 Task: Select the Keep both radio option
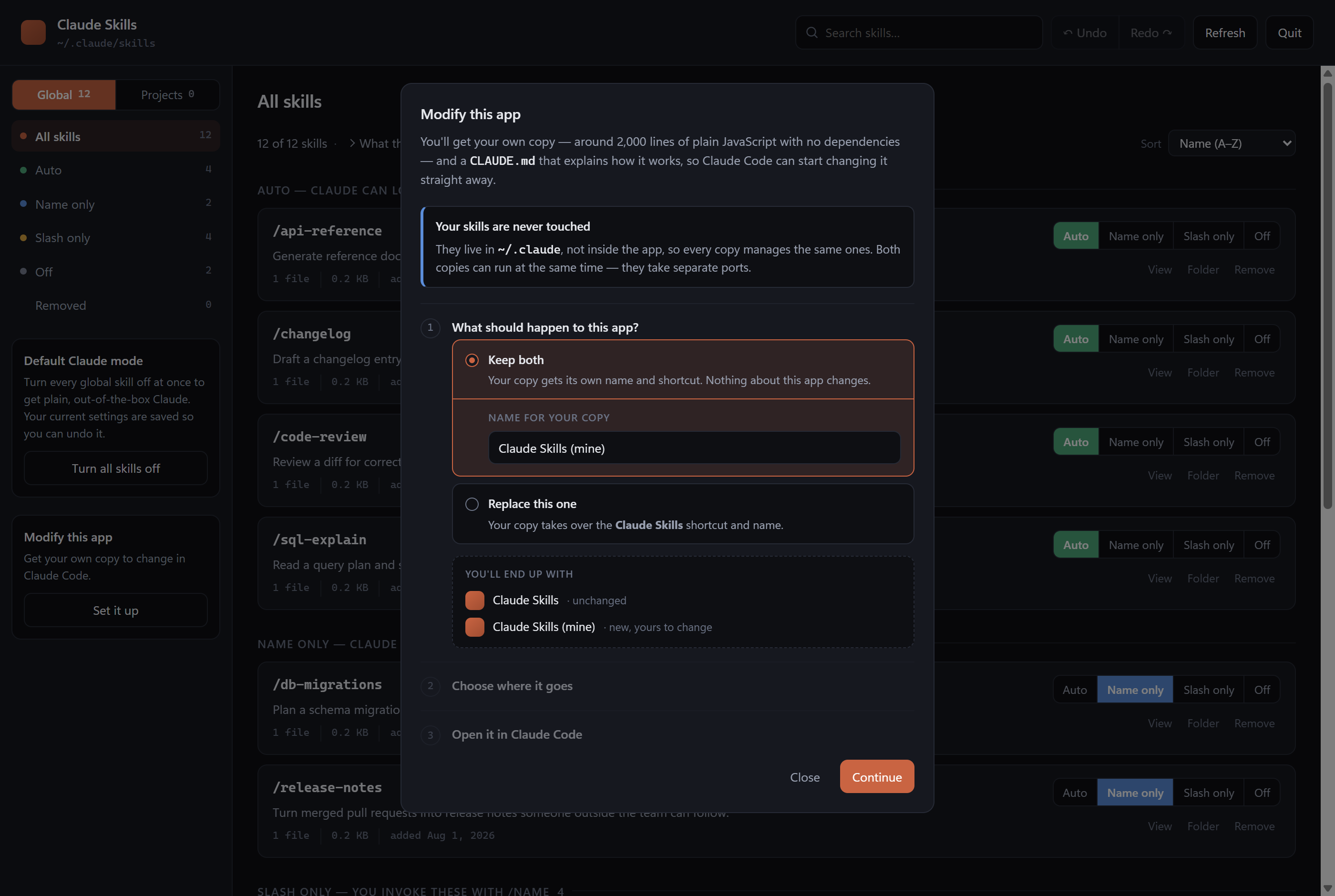[x=472, y=360]
